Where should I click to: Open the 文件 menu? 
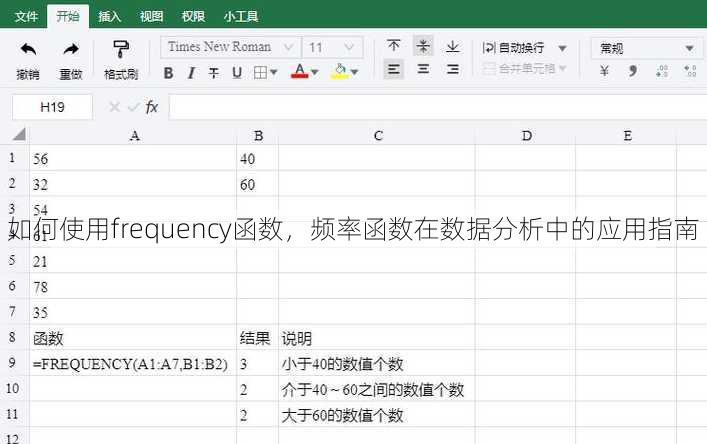[26, 17]
